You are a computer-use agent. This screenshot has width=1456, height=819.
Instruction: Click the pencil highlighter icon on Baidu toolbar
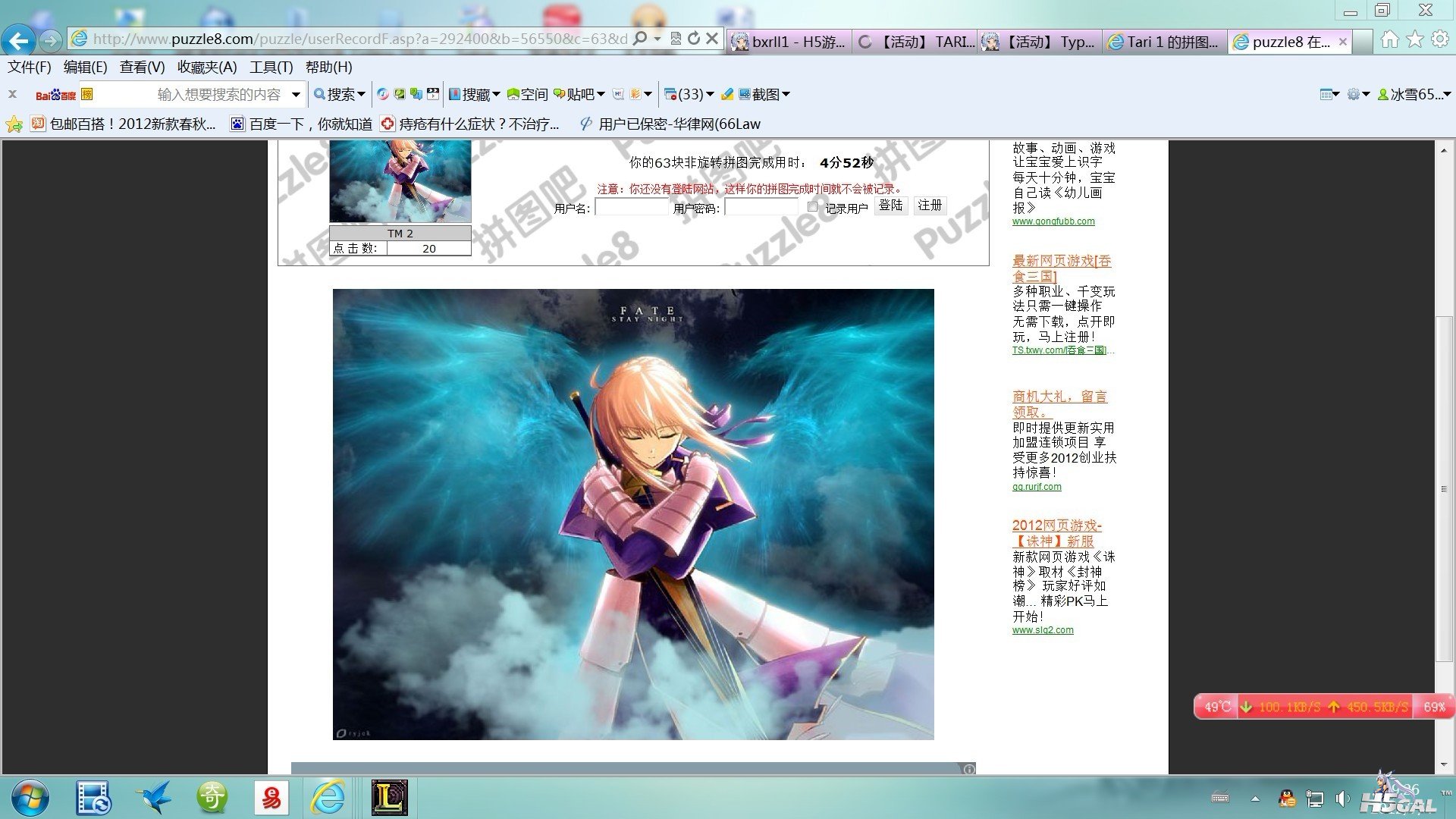727,94
